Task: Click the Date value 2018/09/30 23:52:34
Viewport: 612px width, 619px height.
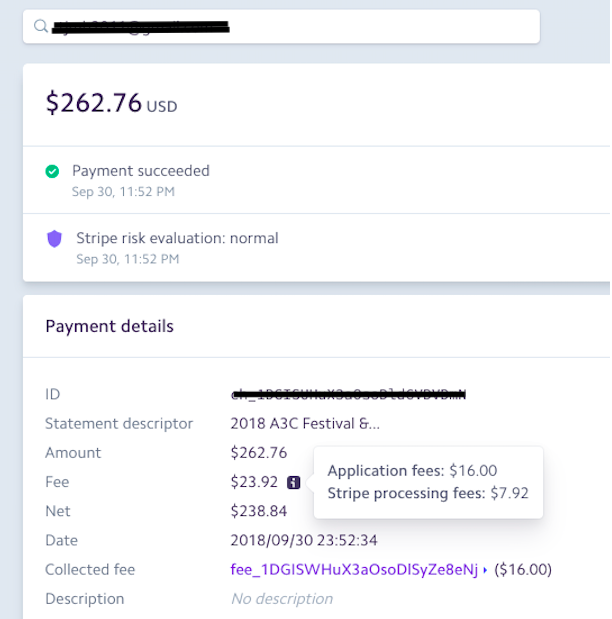Action: tap(304, 540)
